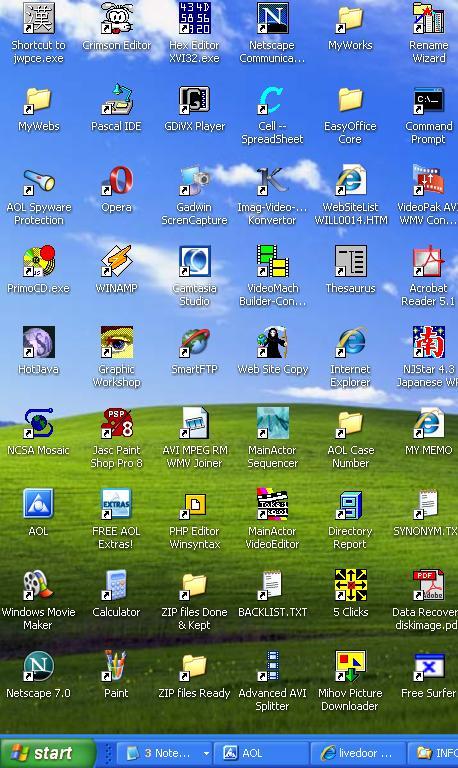Screen dimensions: 458x768
Task: Open the ZIP files Ready folder
Action: pyautogui.click(x=194, y=666)
